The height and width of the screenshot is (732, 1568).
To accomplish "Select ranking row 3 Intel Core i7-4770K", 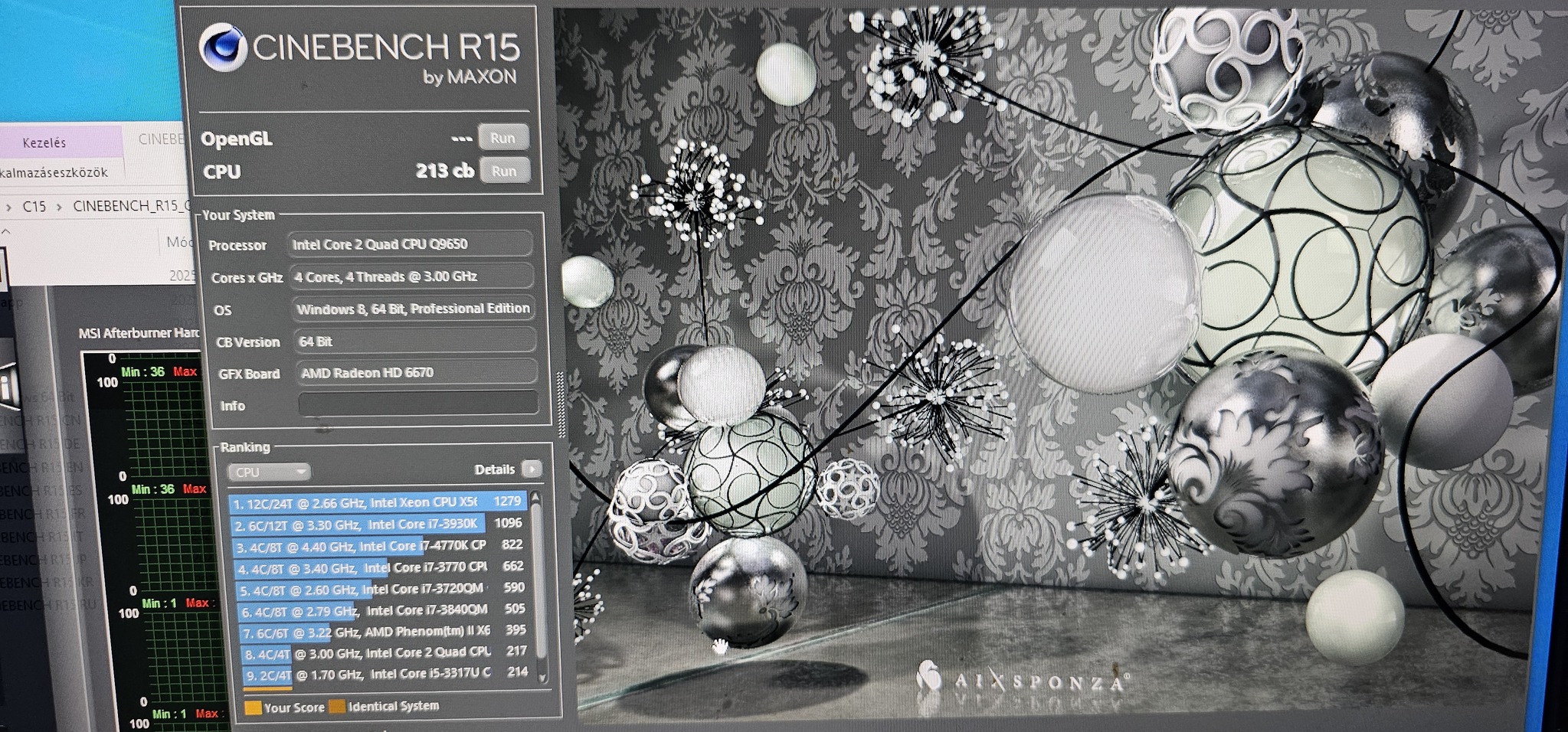I will coord(380,546).
